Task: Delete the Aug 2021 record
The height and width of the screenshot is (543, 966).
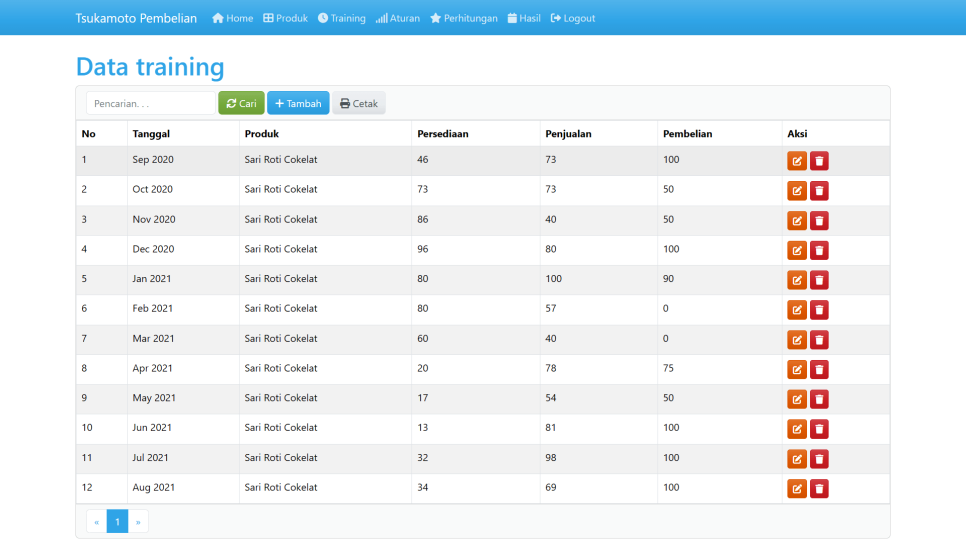Action: tap(819, 488)
